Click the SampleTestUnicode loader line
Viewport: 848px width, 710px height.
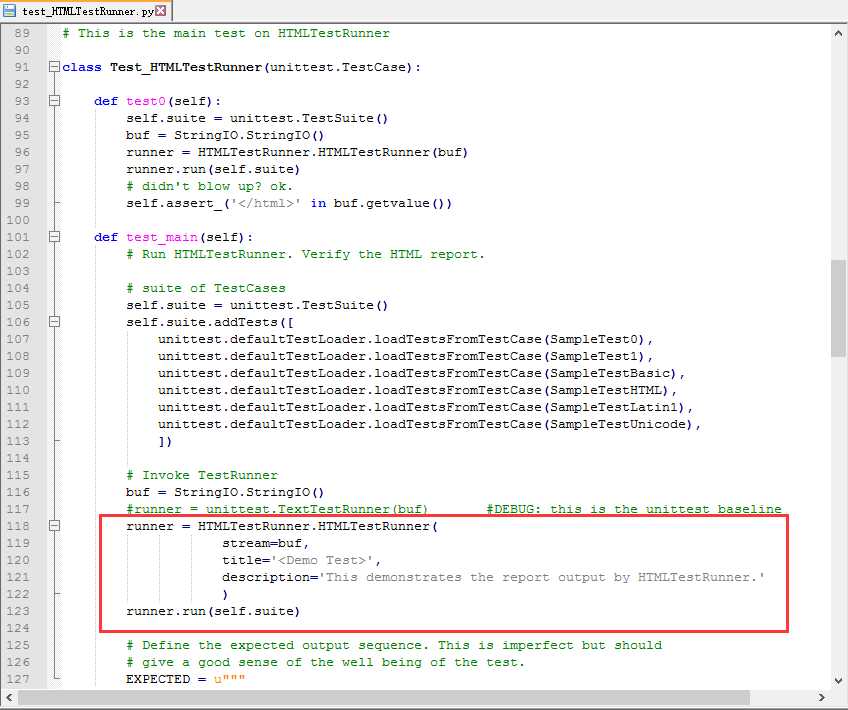tap(429, 424)
